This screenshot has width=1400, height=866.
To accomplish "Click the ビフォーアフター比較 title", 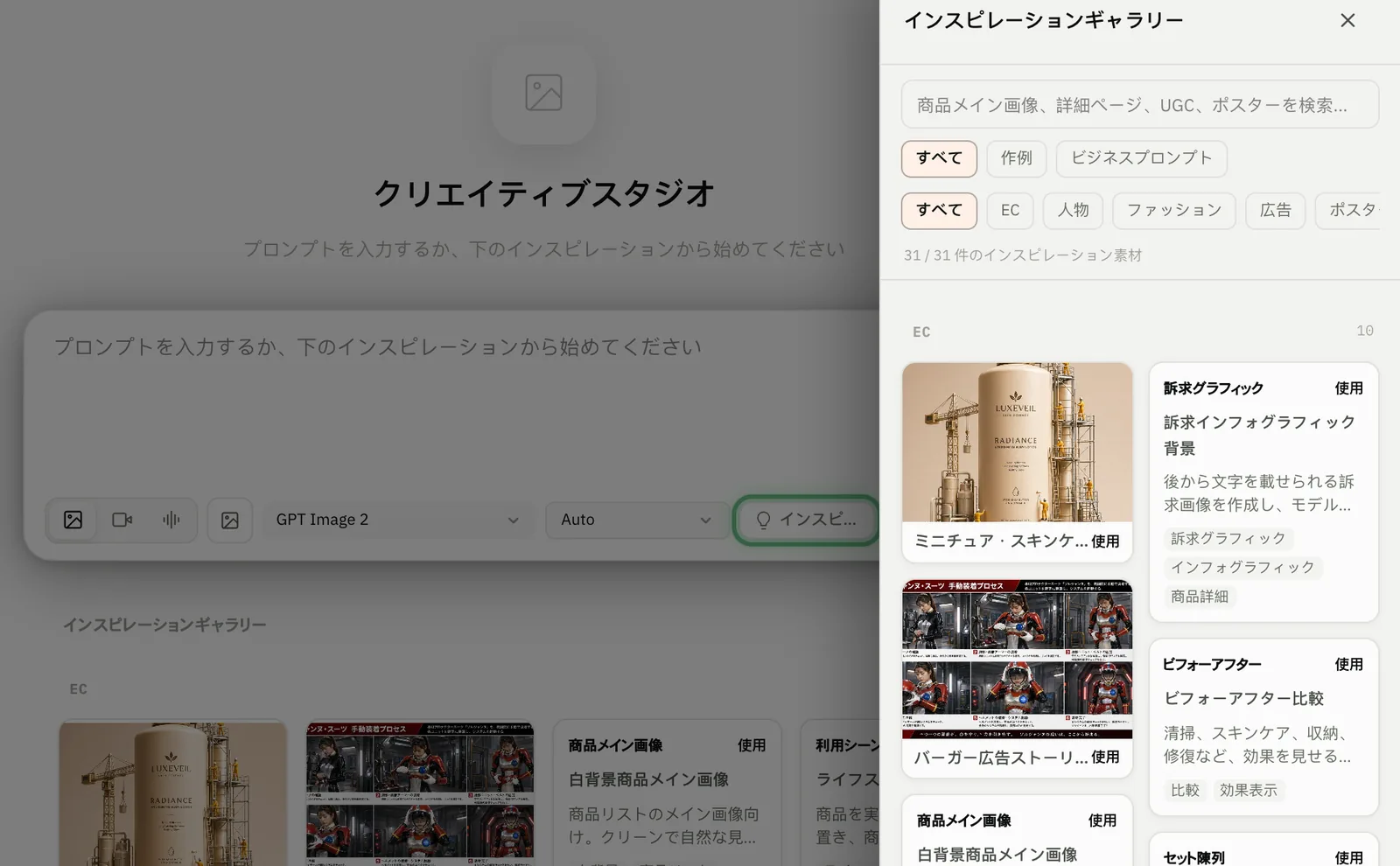I will (x=1242, y=699).
